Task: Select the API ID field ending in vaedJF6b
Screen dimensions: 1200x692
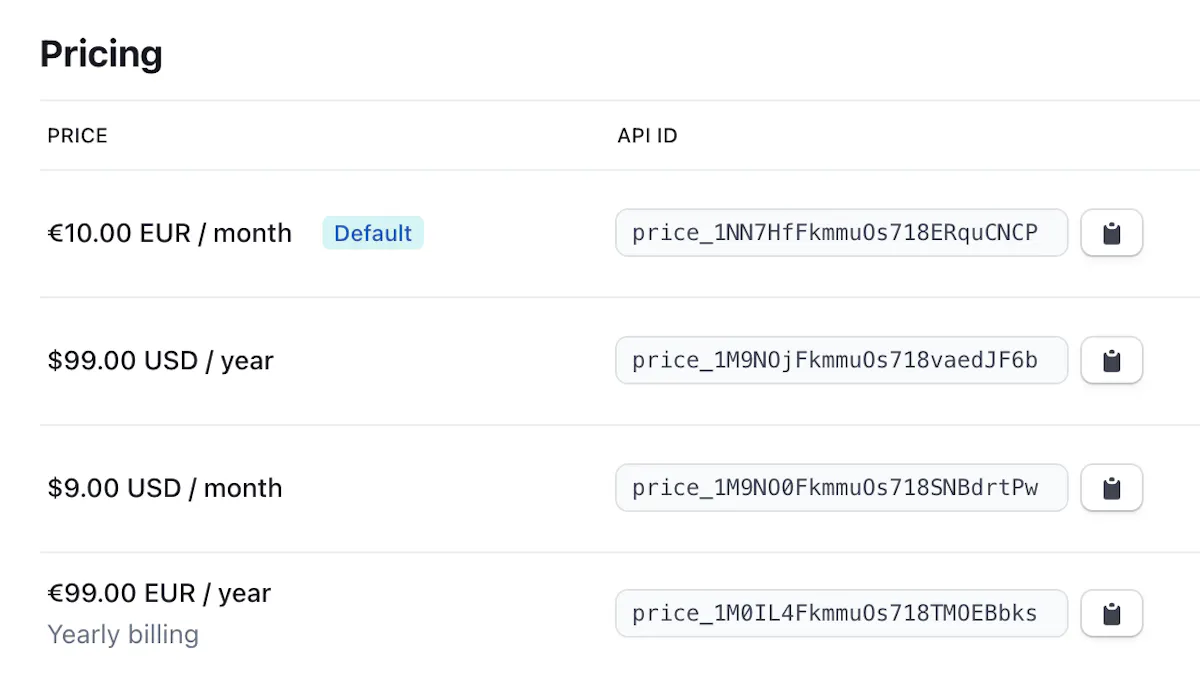Action: [x=841, y=360]
